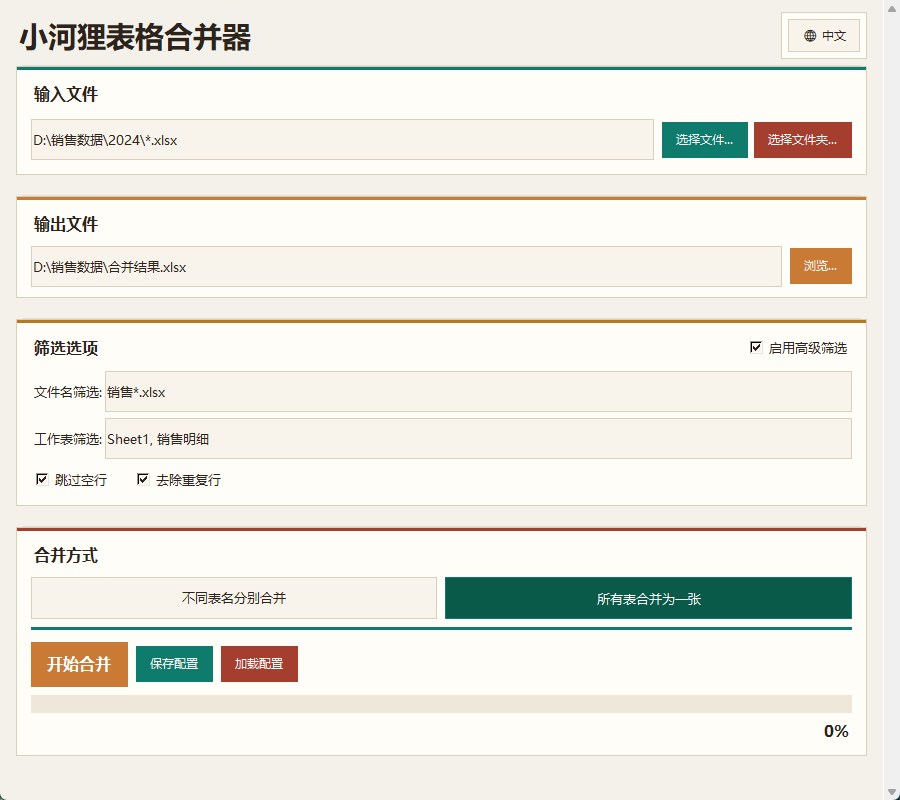Screen dimensions: 900x800
Task: Click 选择文件夹... red button
Action: coord(802,139)
